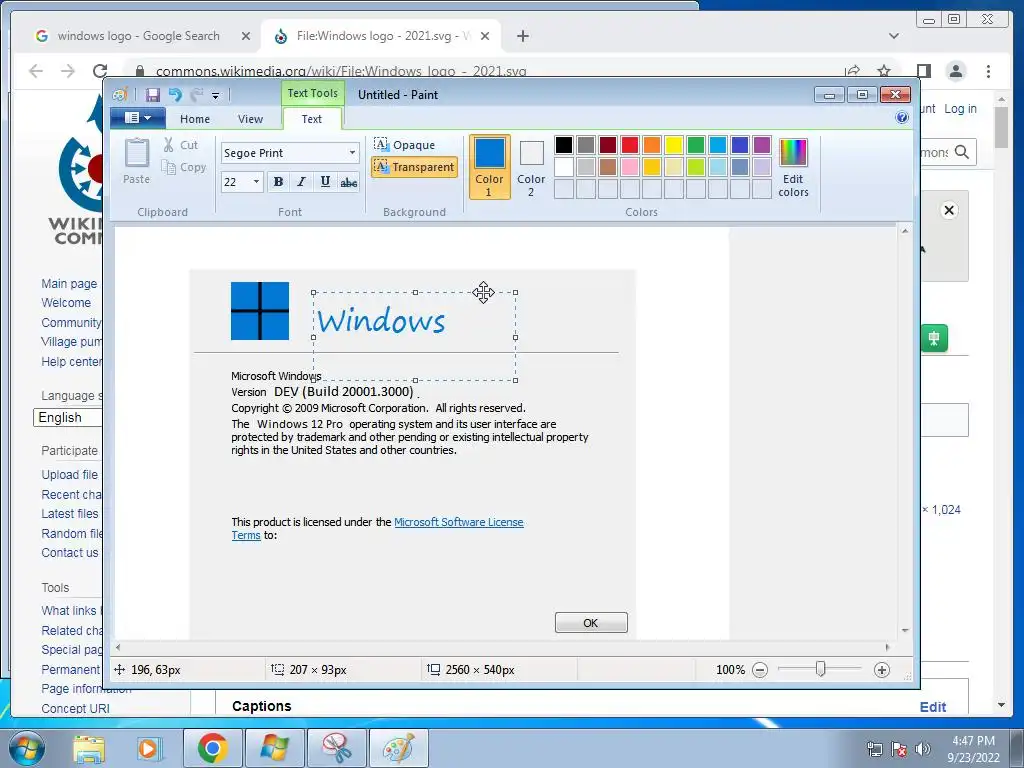
Task: Click the Redo arrow in Paint's title bar
Action: pos(196,95)
